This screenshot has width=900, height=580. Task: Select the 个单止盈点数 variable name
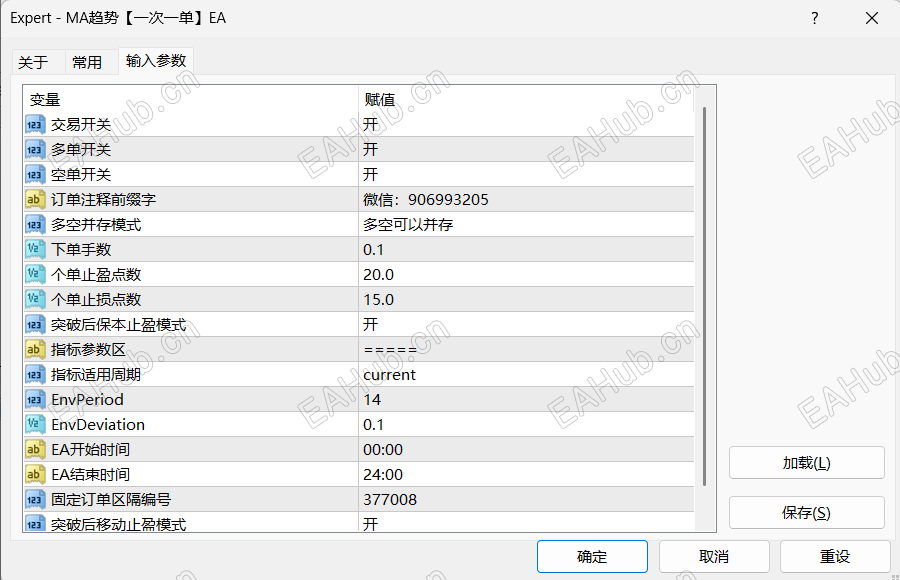[x=96, y=274]
